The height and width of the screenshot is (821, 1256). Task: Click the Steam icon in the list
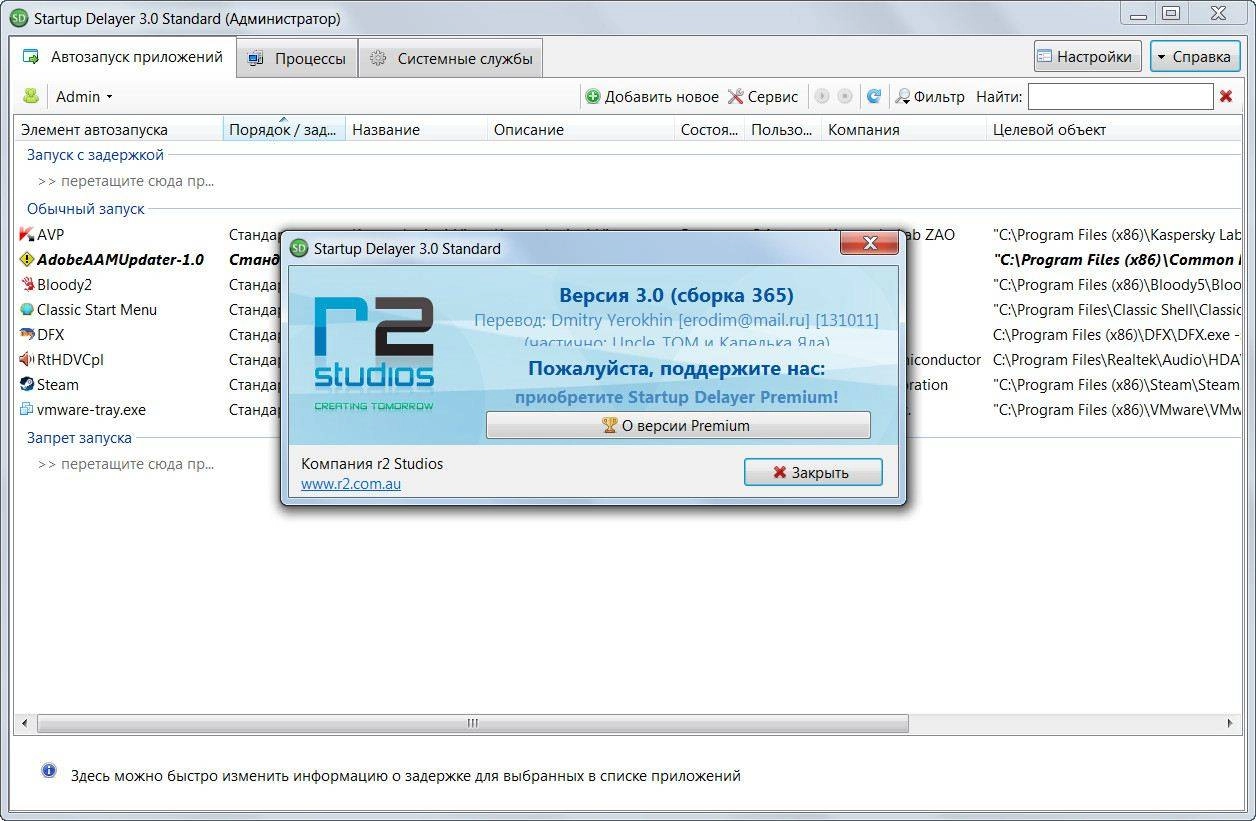point(27,385)
